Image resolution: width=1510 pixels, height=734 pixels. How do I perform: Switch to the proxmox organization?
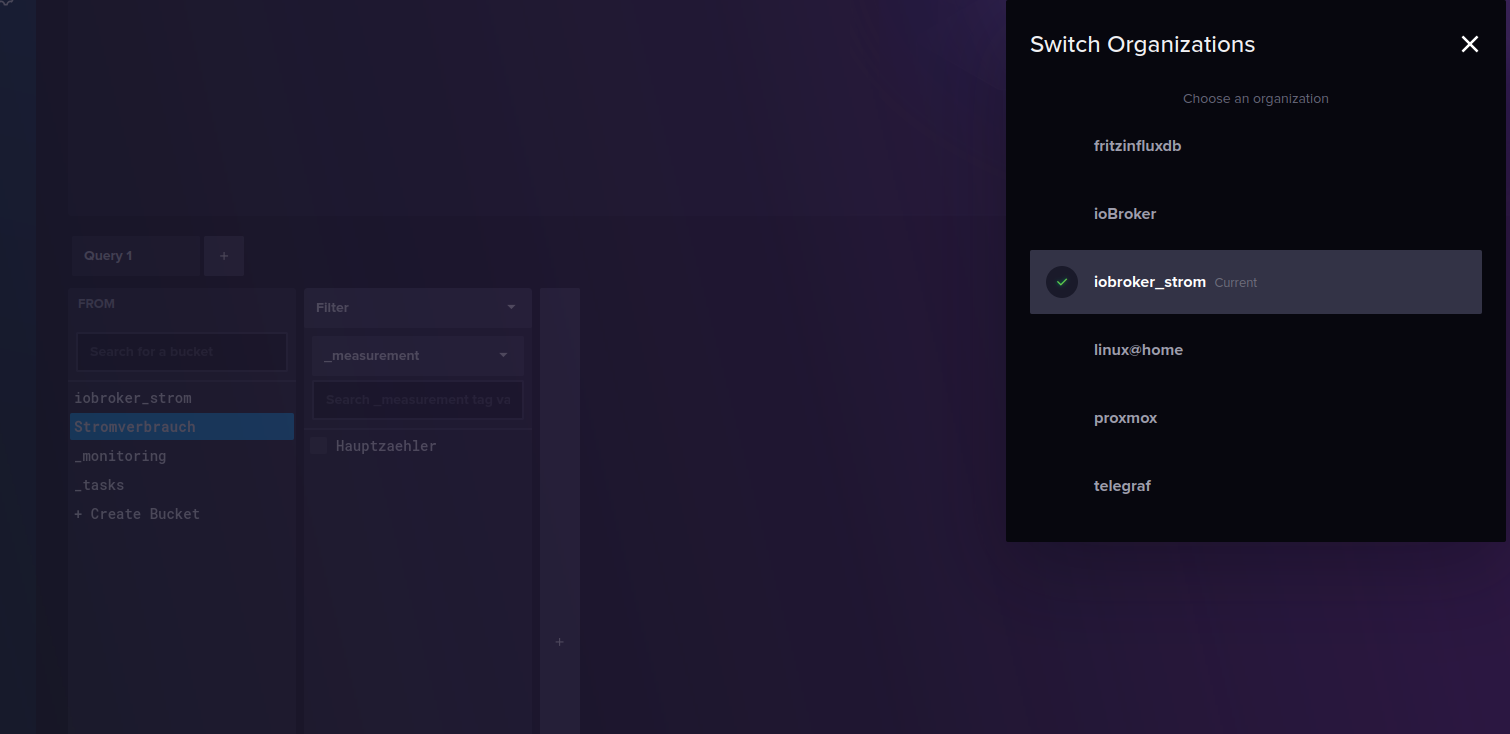pos(1255,418)
